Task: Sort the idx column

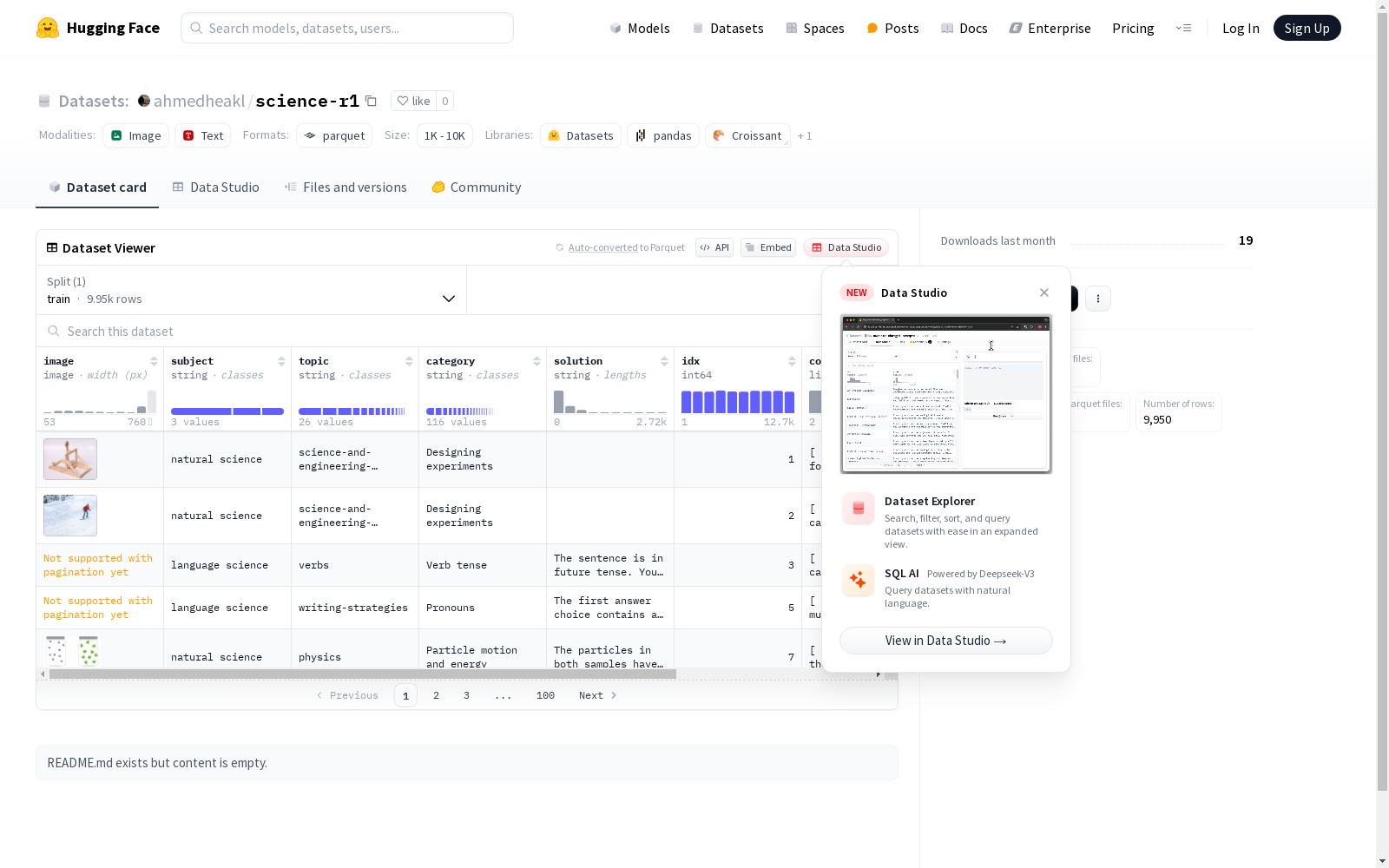Action: (792, 361)
